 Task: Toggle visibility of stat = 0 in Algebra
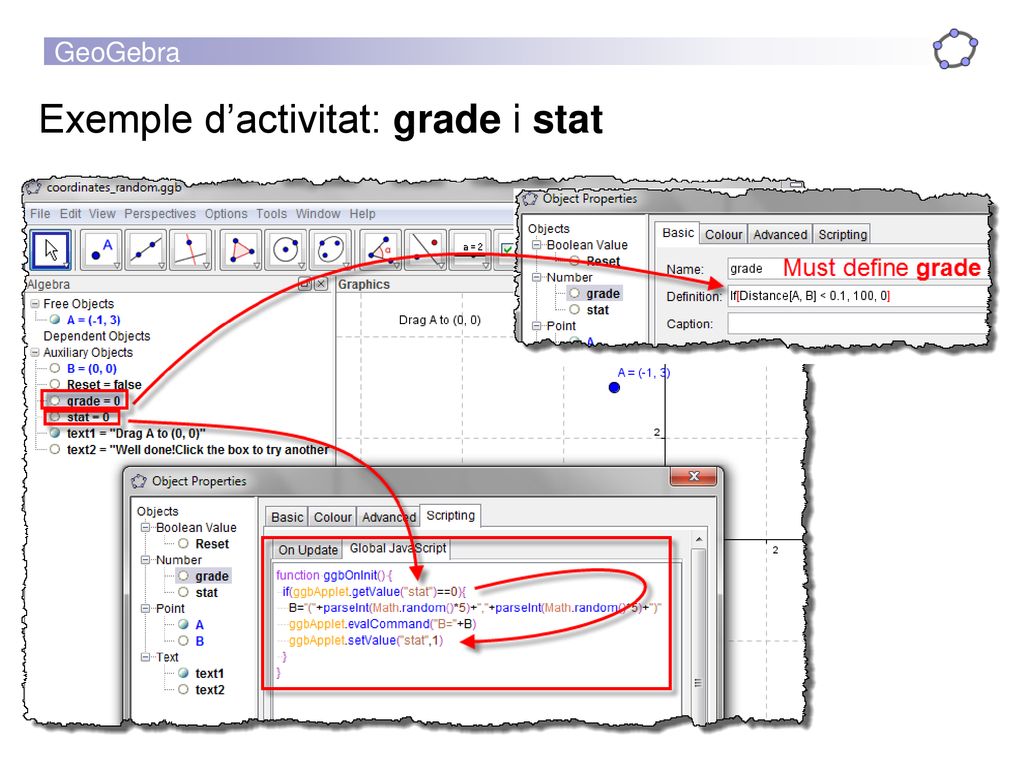tap(55, 417)
